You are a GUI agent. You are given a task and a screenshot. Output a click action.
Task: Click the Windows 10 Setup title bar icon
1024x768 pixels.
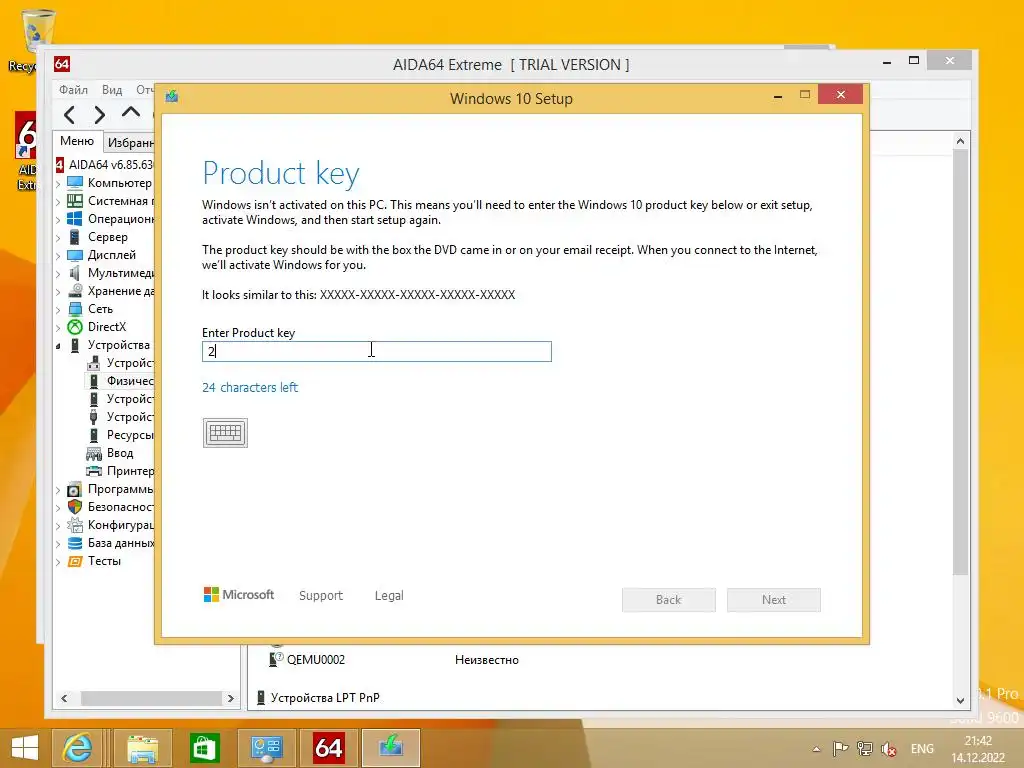[x=172, y=97]
